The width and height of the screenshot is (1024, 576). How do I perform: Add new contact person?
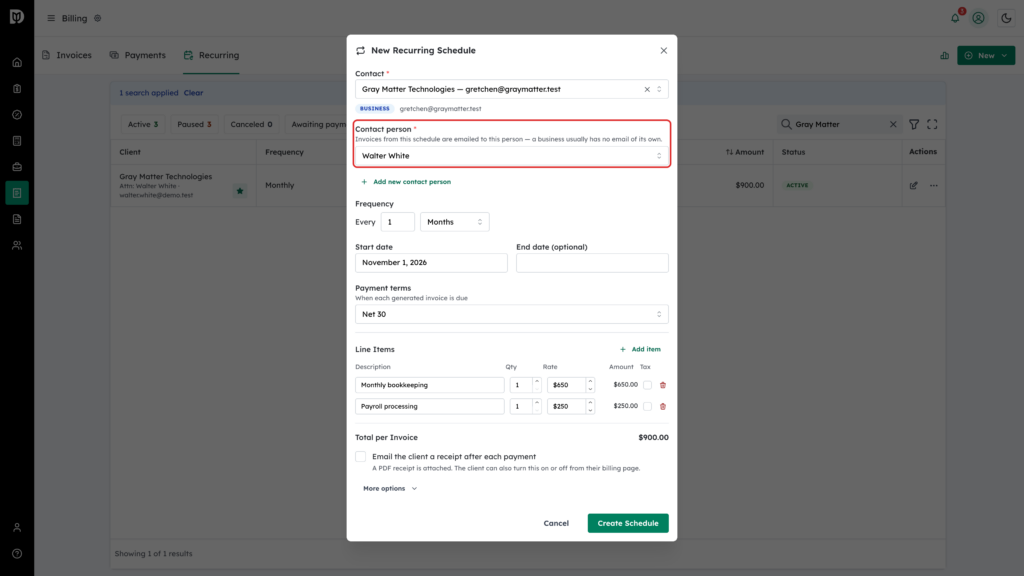[406, 182]
